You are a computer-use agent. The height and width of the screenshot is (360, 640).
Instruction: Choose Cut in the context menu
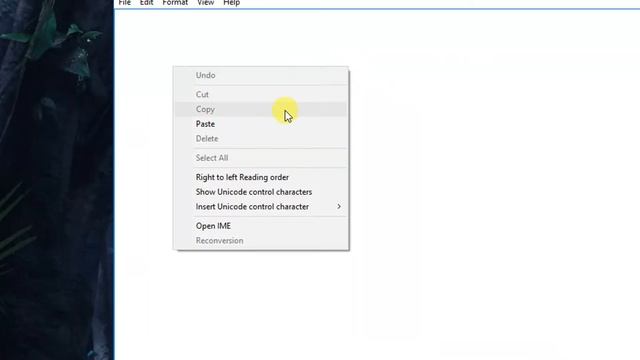point(261,94)
